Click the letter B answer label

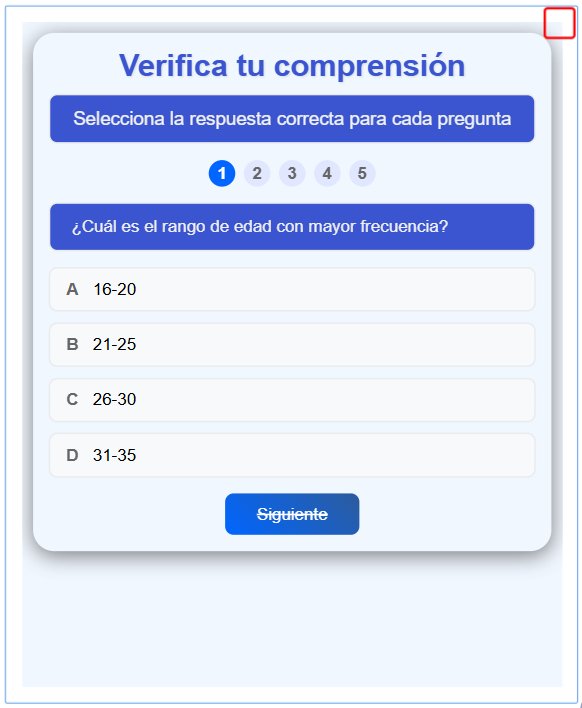coord(72,345)
